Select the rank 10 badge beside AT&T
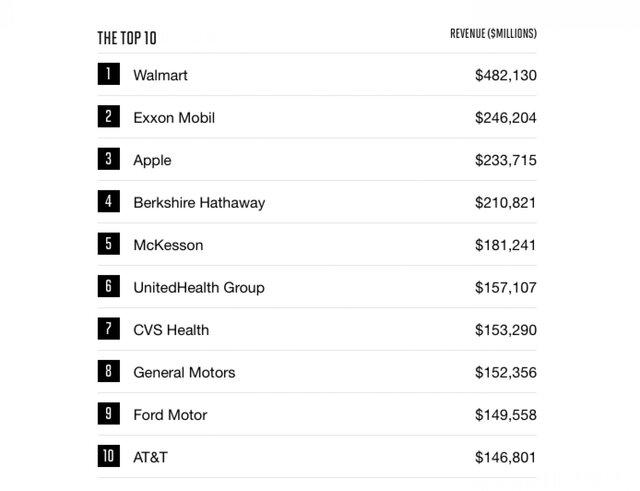Image resolution: width=640 pixels, height=491 pixels. tap(108, 457)
